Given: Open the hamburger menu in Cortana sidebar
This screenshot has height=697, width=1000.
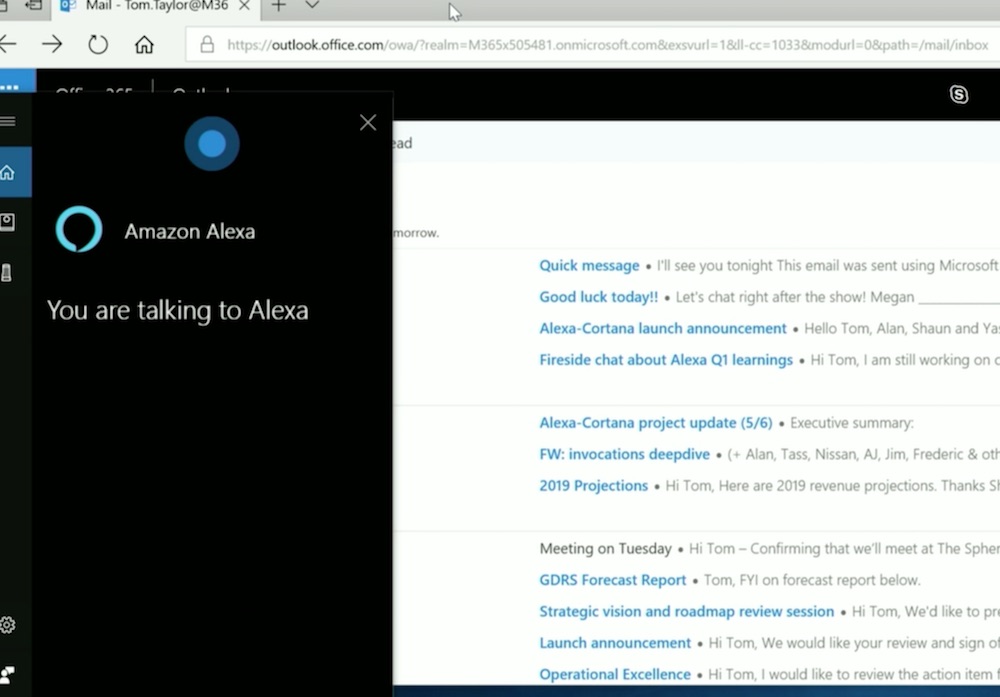Looking at the screenshot, I should point(9,123).
